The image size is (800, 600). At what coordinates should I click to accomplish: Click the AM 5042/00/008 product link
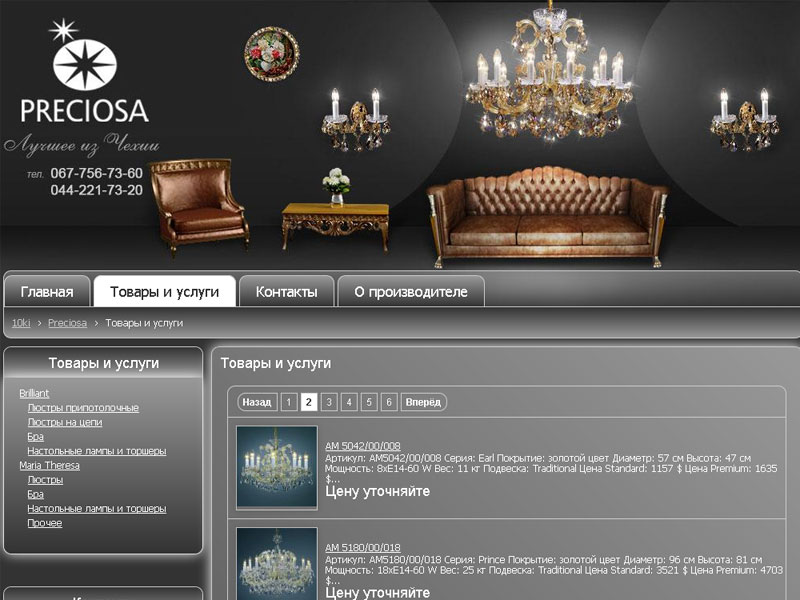(x=363, y=446)
